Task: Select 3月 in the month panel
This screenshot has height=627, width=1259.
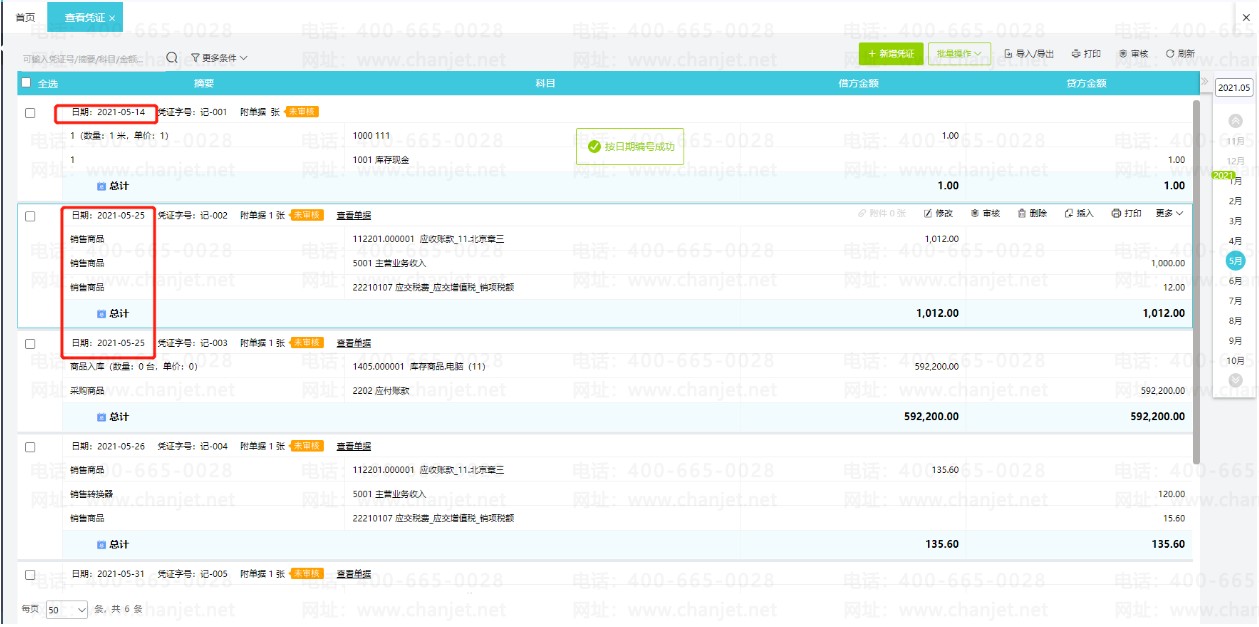Action: click(x=1236, y=221)
